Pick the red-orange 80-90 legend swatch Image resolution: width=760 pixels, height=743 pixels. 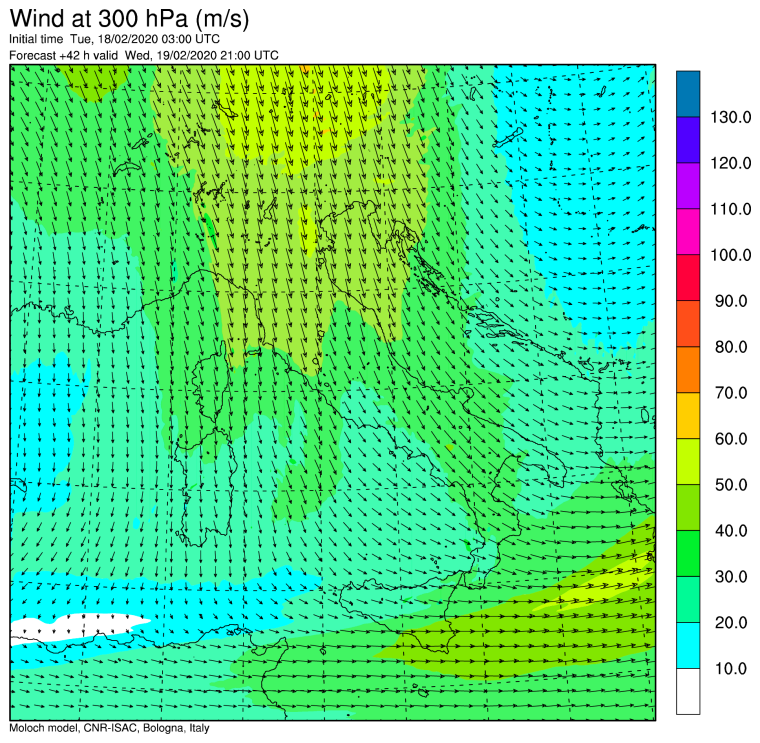point(688,324)
